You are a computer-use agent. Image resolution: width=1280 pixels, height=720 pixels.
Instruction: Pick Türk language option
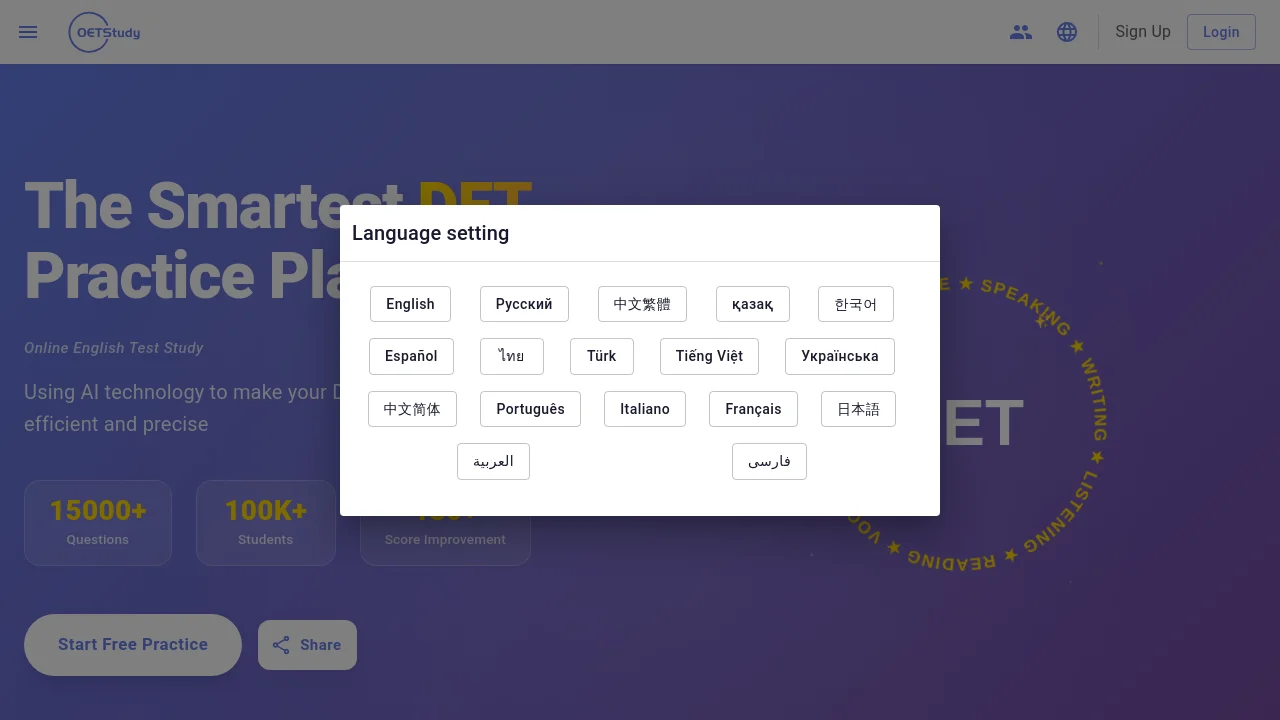tap(602, 356)
